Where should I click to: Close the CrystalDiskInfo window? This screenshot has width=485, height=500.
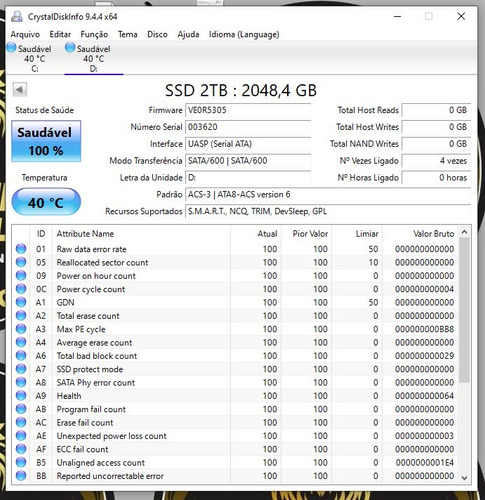click(x=461, y=16)
